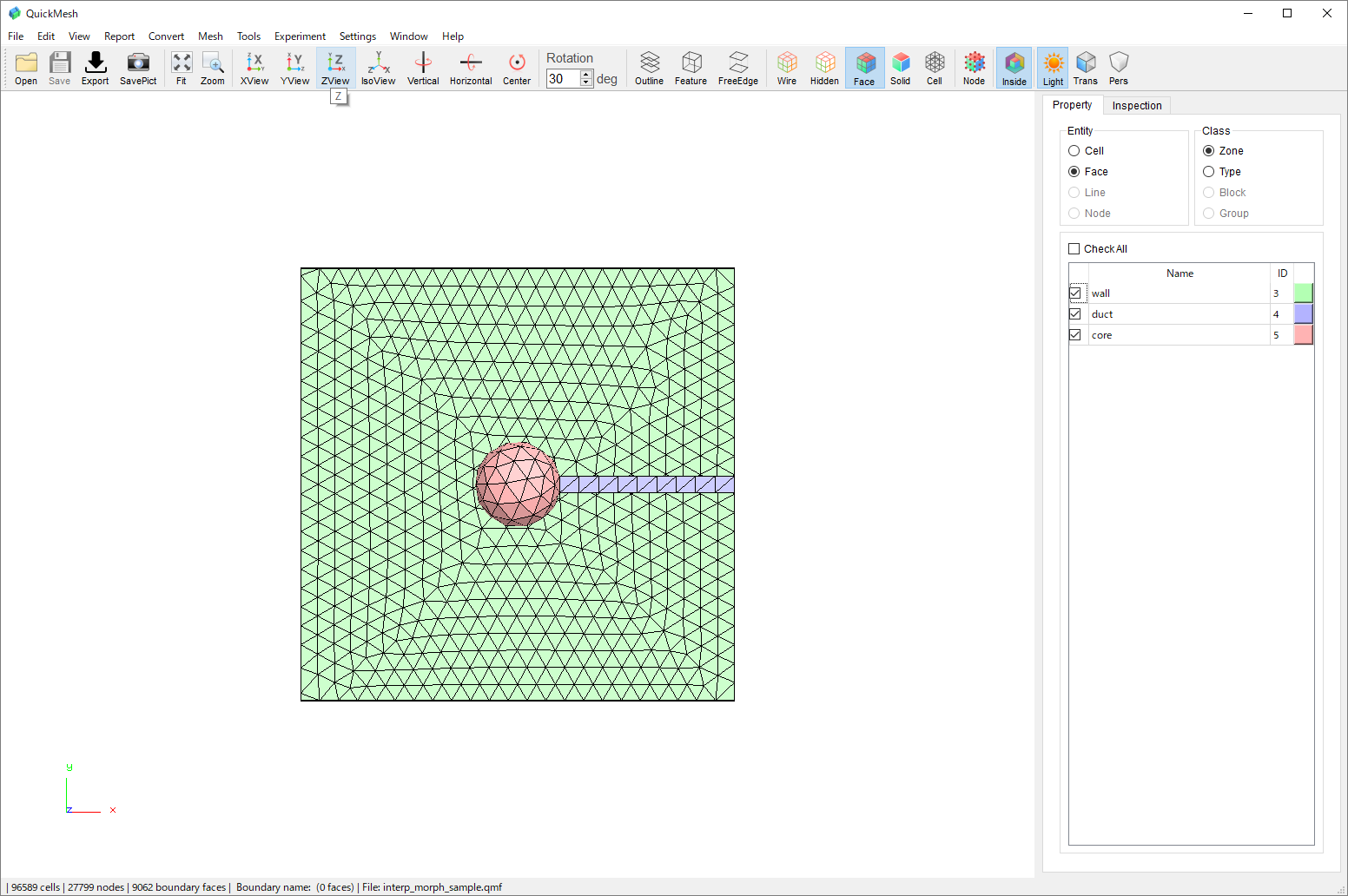Activate the FreeEdge display tool
The height and width of the screenshot is (896, 1348).
(737, 67)
